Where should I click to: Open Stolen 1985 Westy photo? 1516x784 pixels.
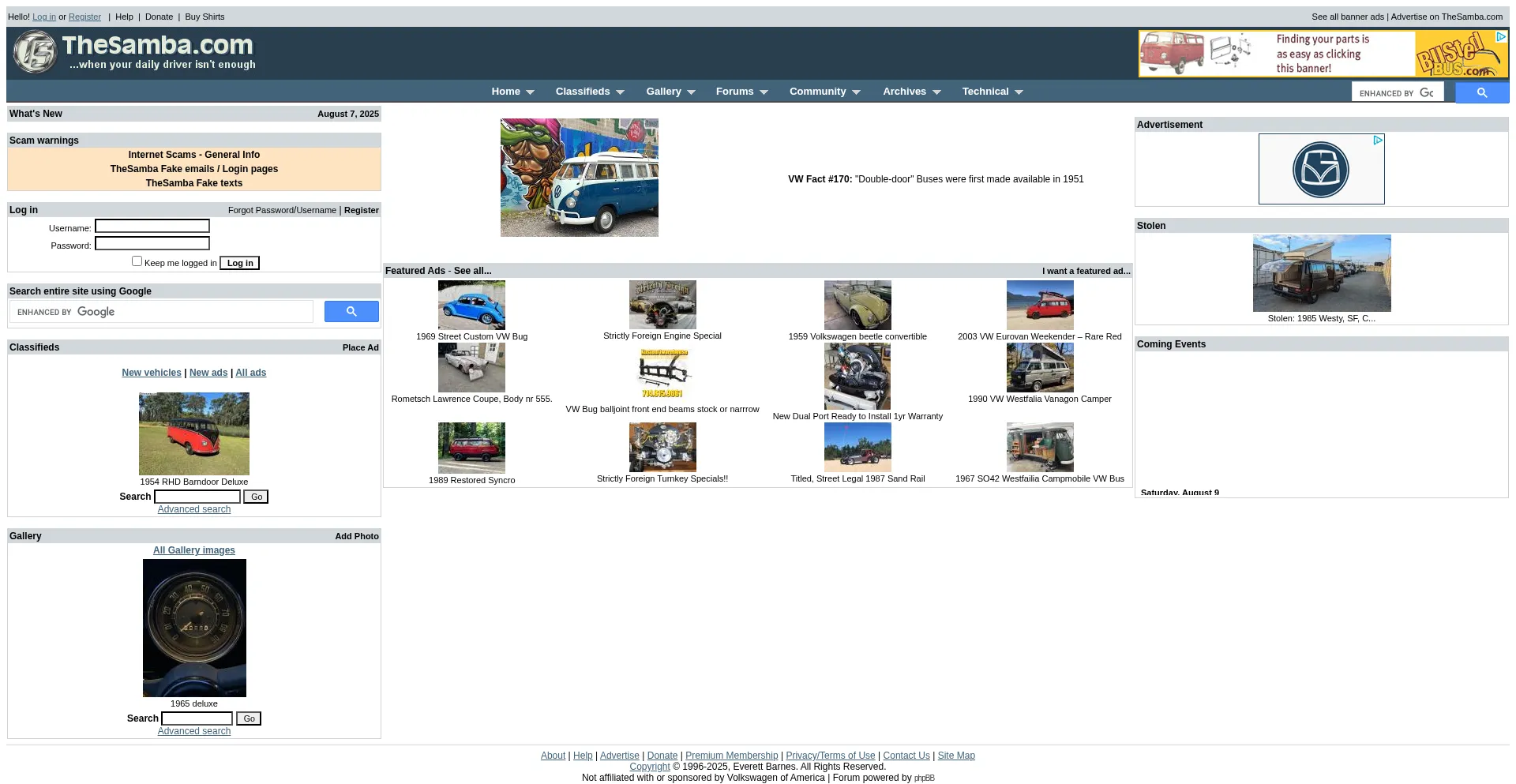click(1322, 272)
